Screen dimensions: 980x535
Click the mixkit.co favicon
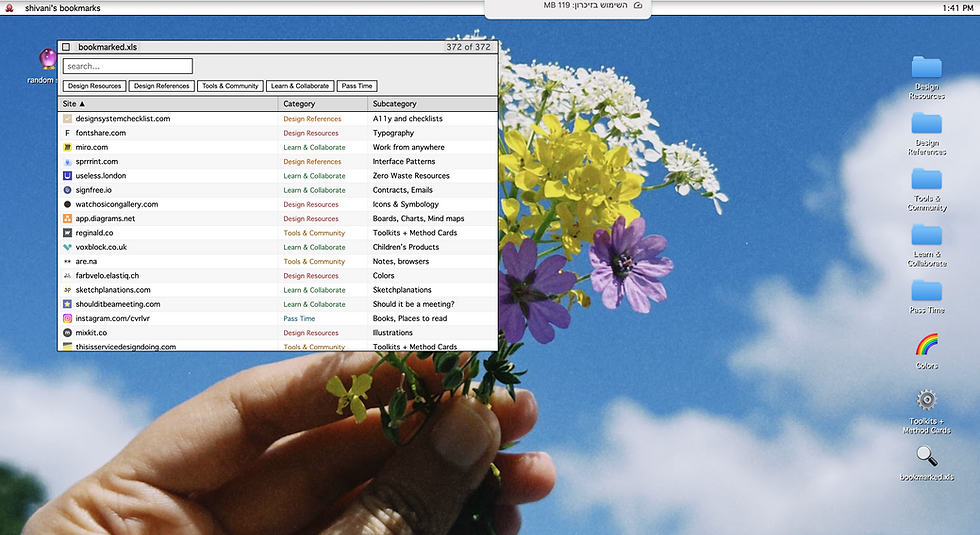[68, 332]
